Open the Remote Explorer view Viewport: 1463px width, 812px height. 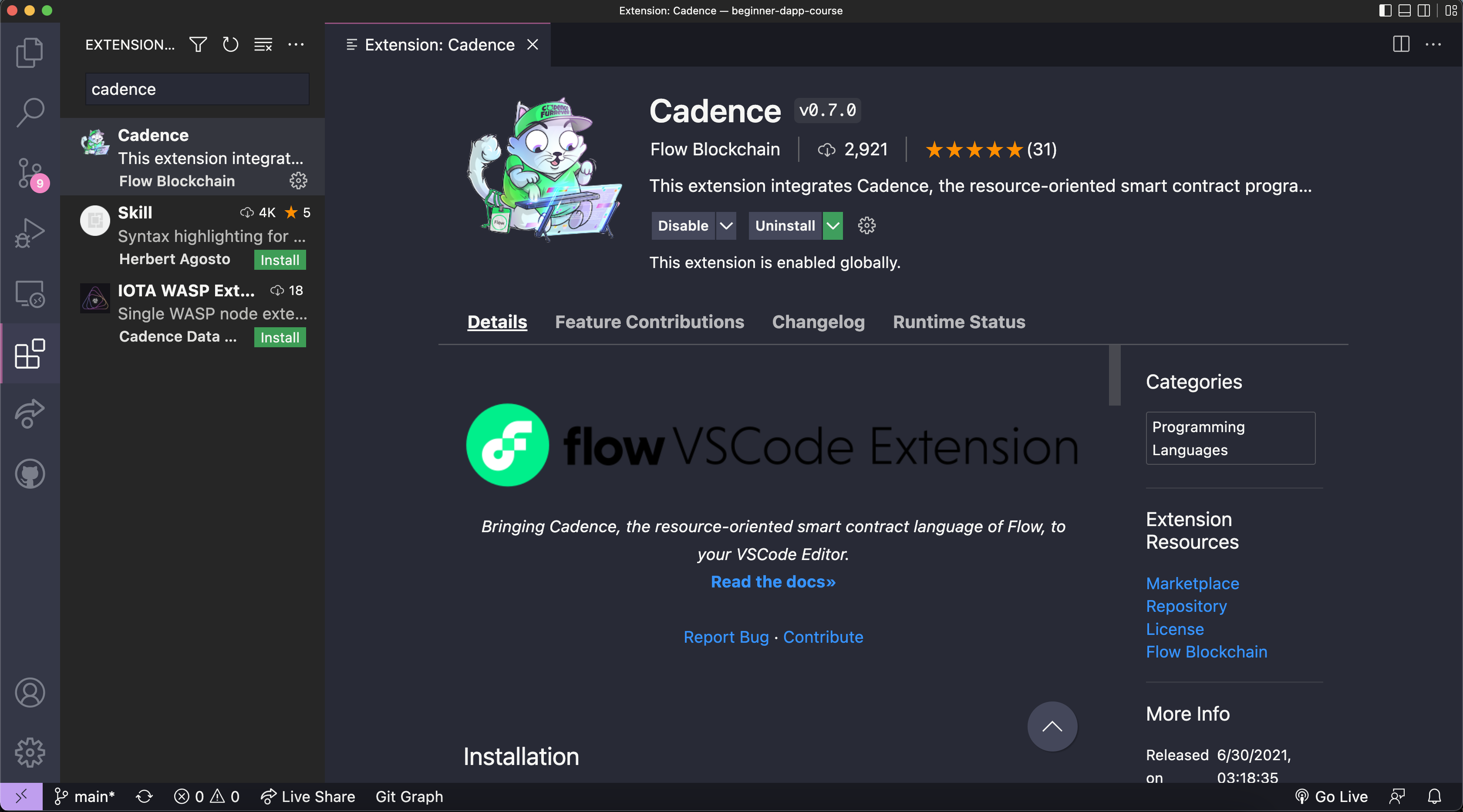[30, 294]
